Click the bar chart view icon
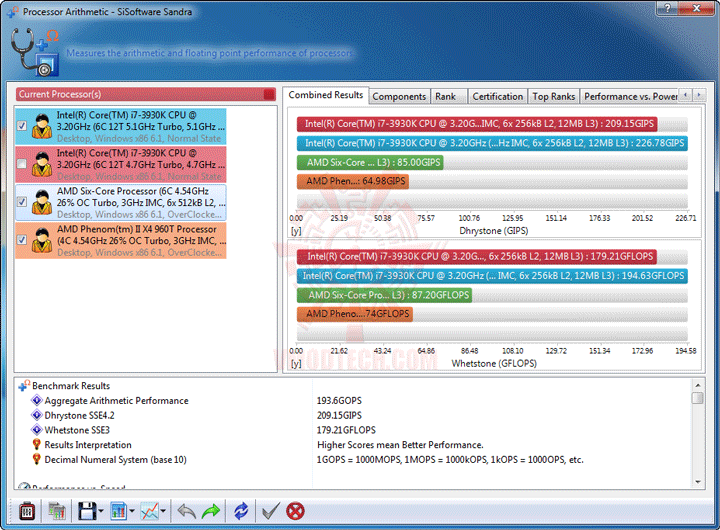This screenshot has height=530, width=720. [118, 511]
